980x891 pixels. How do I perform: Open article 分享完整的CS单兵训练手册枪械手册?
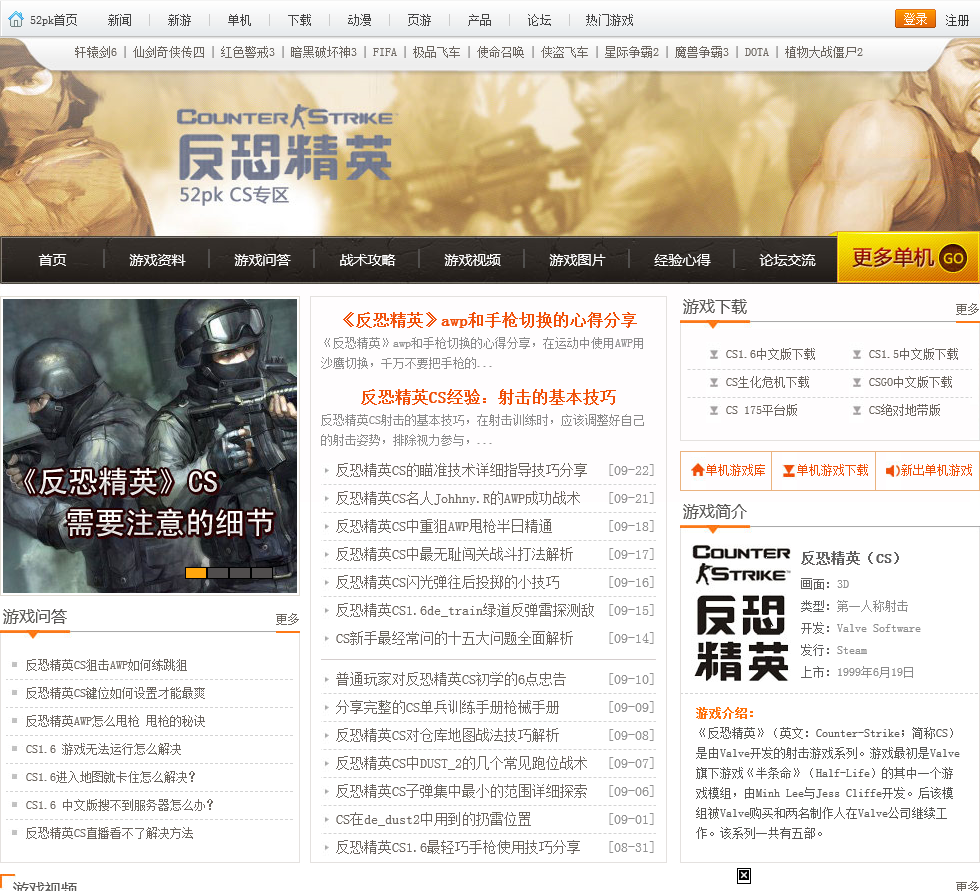pyautogui.click(x=448, y=707)
